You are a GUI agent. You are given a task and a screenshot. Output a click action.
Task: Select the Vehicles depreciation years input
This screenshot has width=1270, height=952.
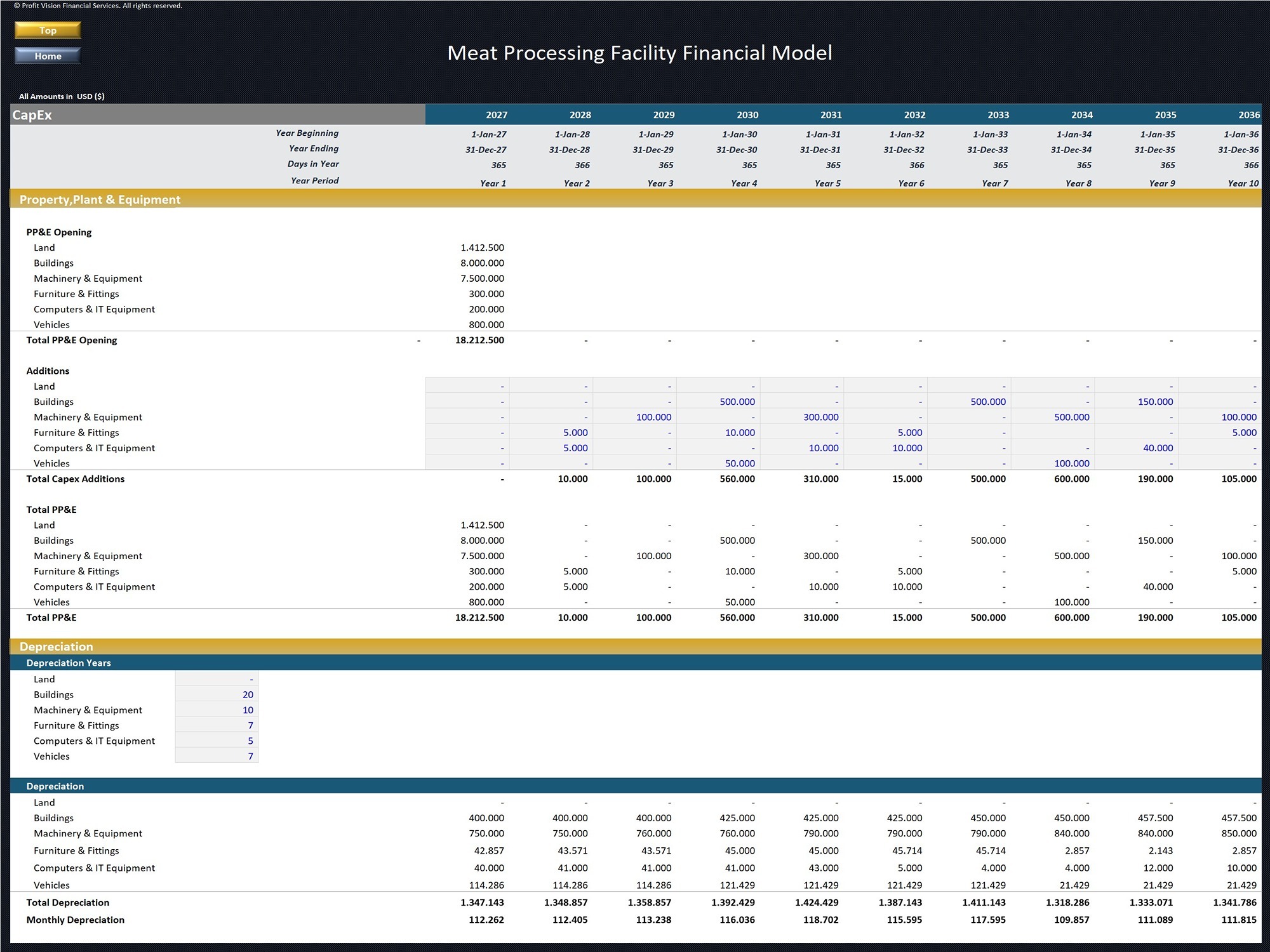point(217,756)
